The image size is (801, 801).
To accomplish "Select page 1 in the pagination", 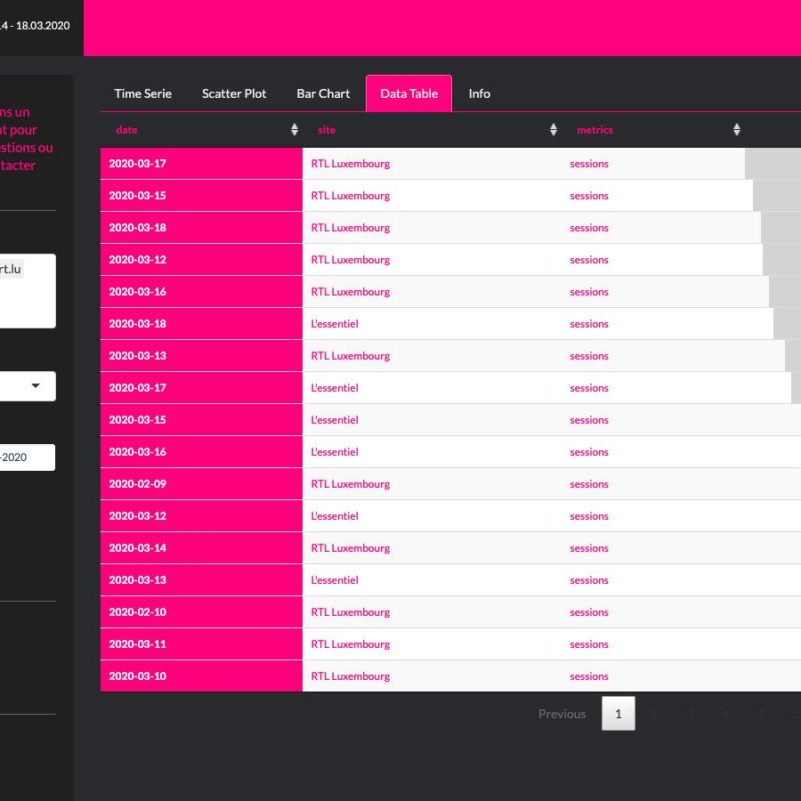I will tap(618, 714).
